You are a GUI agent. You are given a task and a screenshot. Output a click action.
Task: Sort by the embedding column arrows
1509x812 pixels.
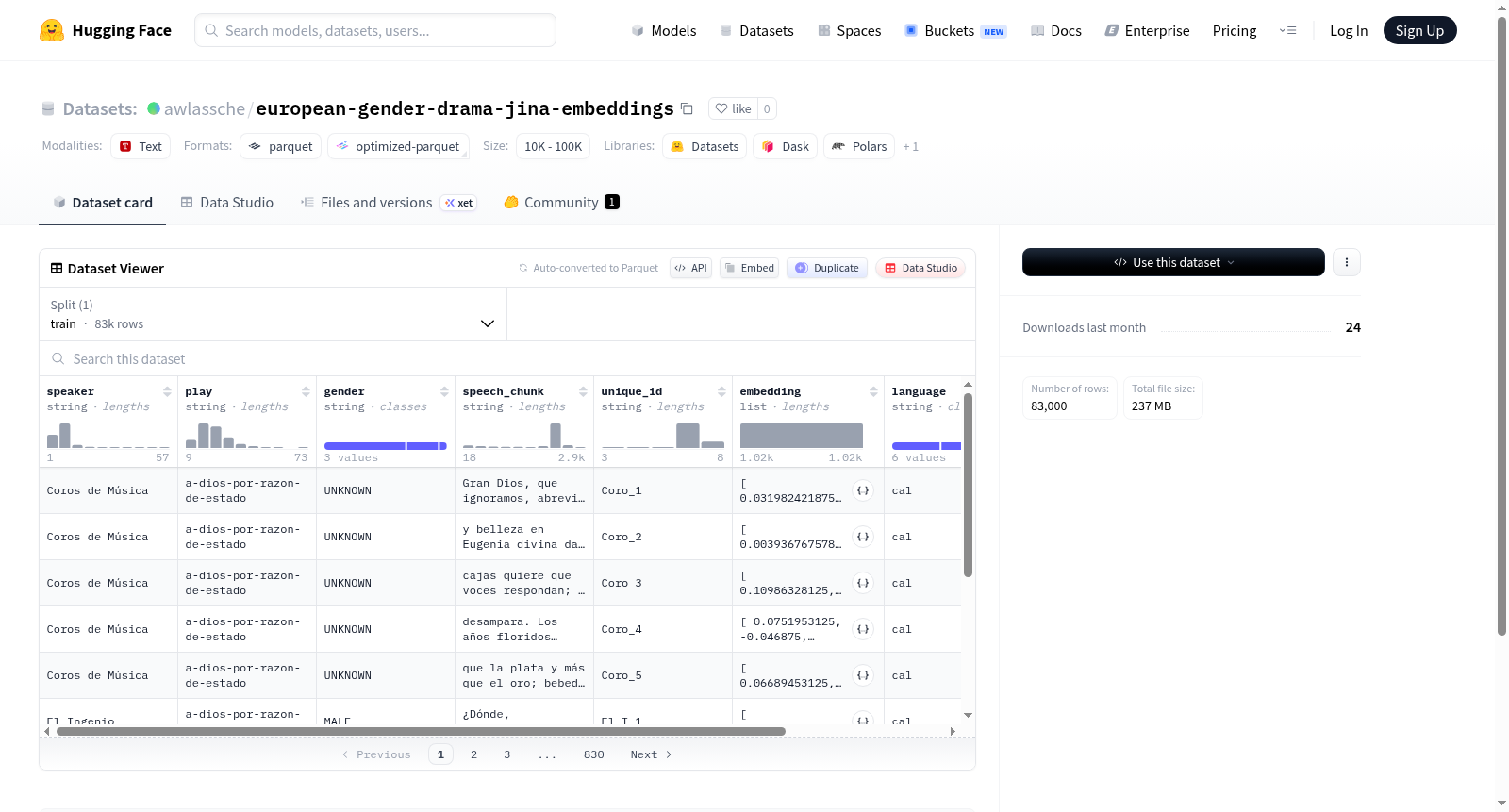point(873,391)
